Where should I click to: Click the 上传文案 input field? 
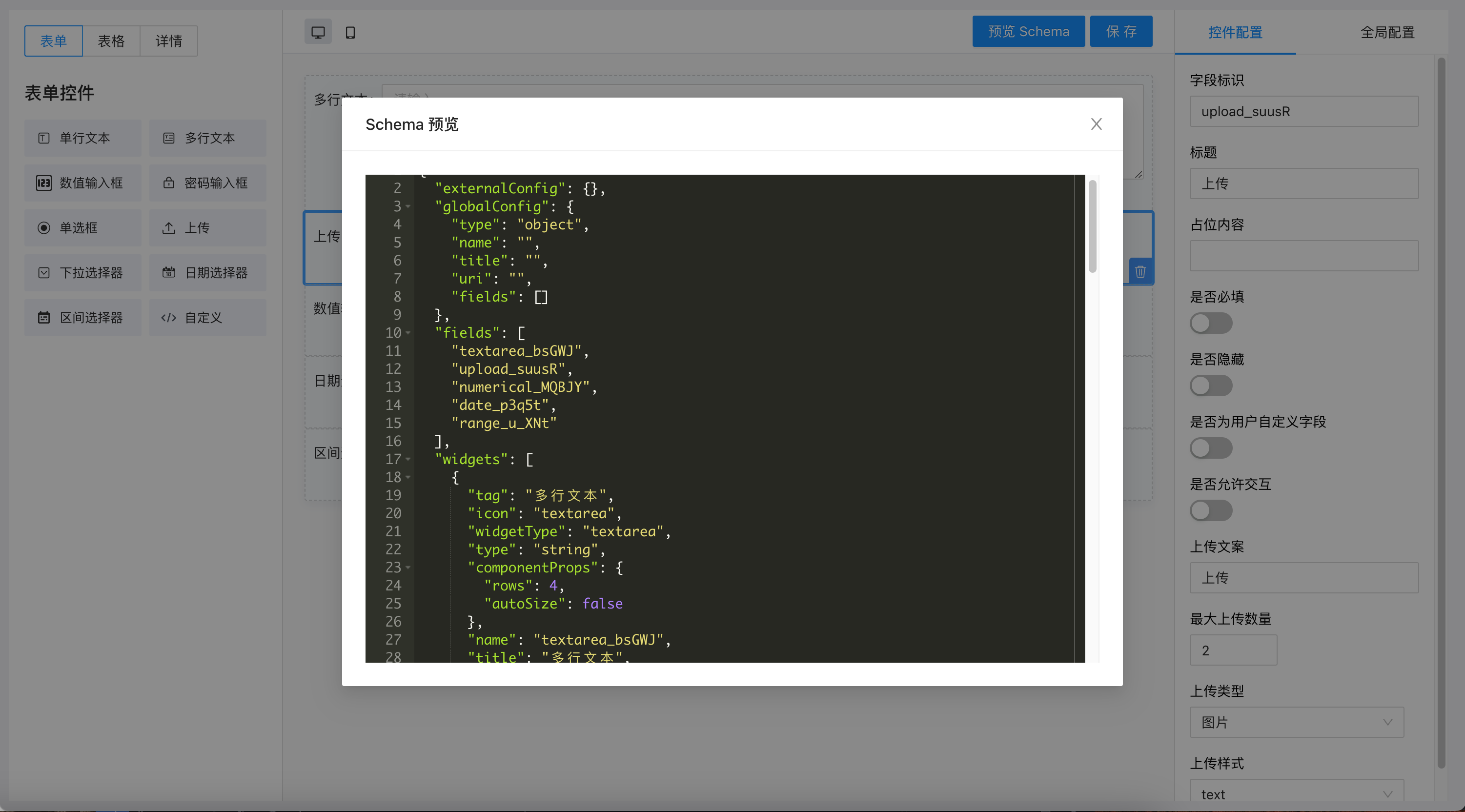1303,578
